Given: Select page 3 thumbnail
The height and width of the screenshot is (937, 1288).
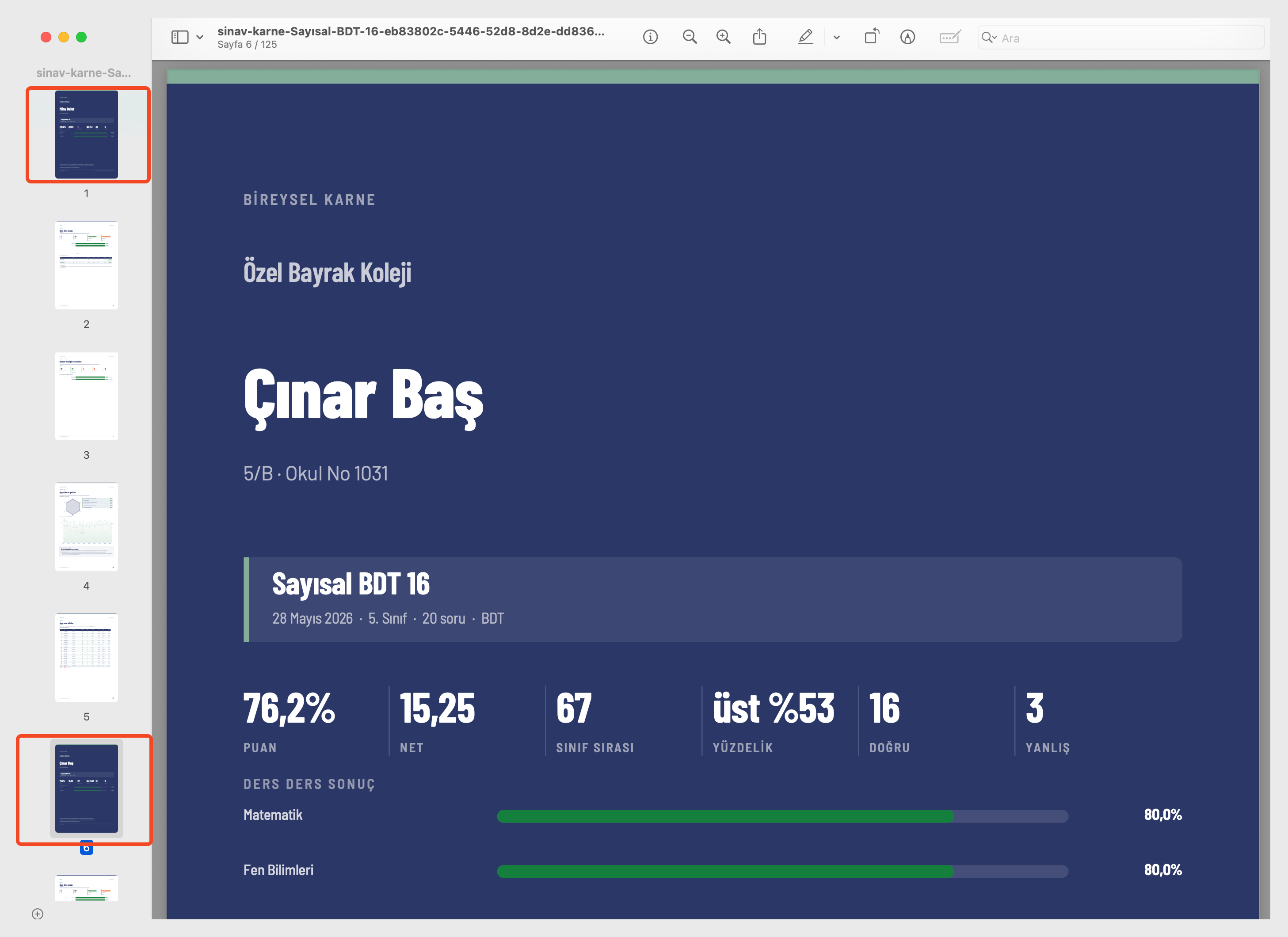Looking at the screenshot, I should click(87, 396).
